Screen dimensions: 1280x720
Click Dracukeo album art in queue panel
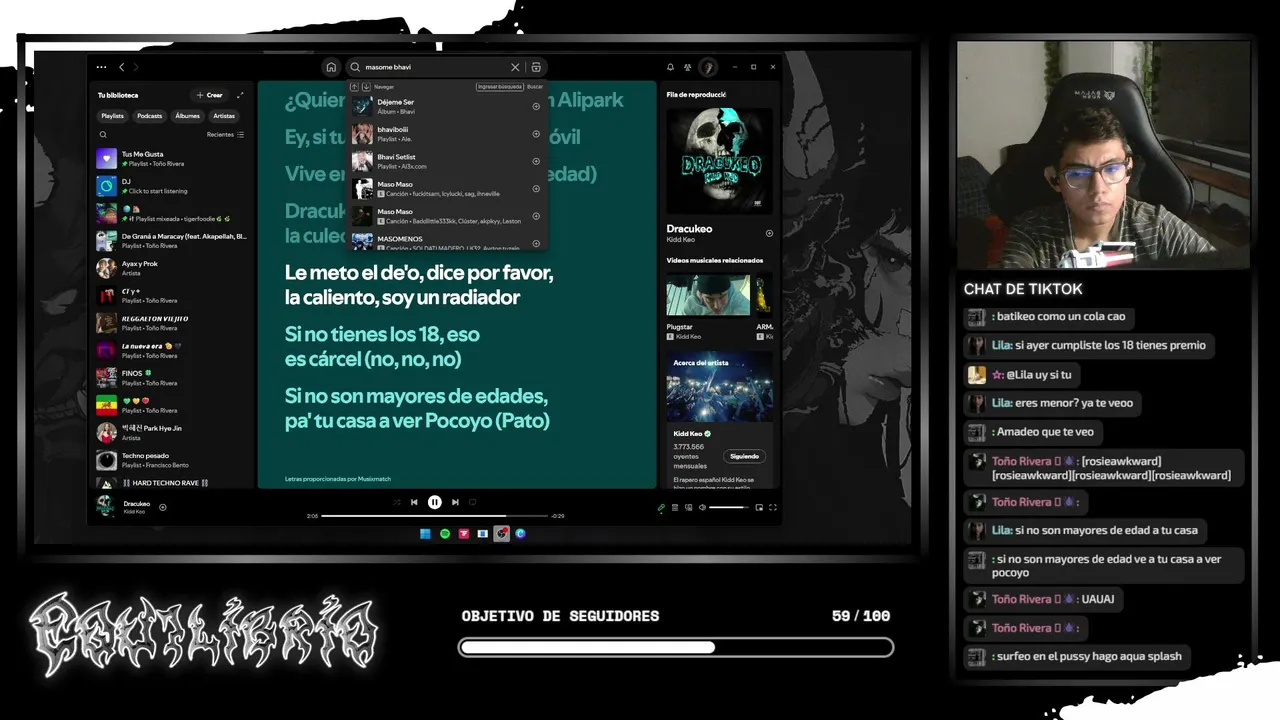click(719, 160)
